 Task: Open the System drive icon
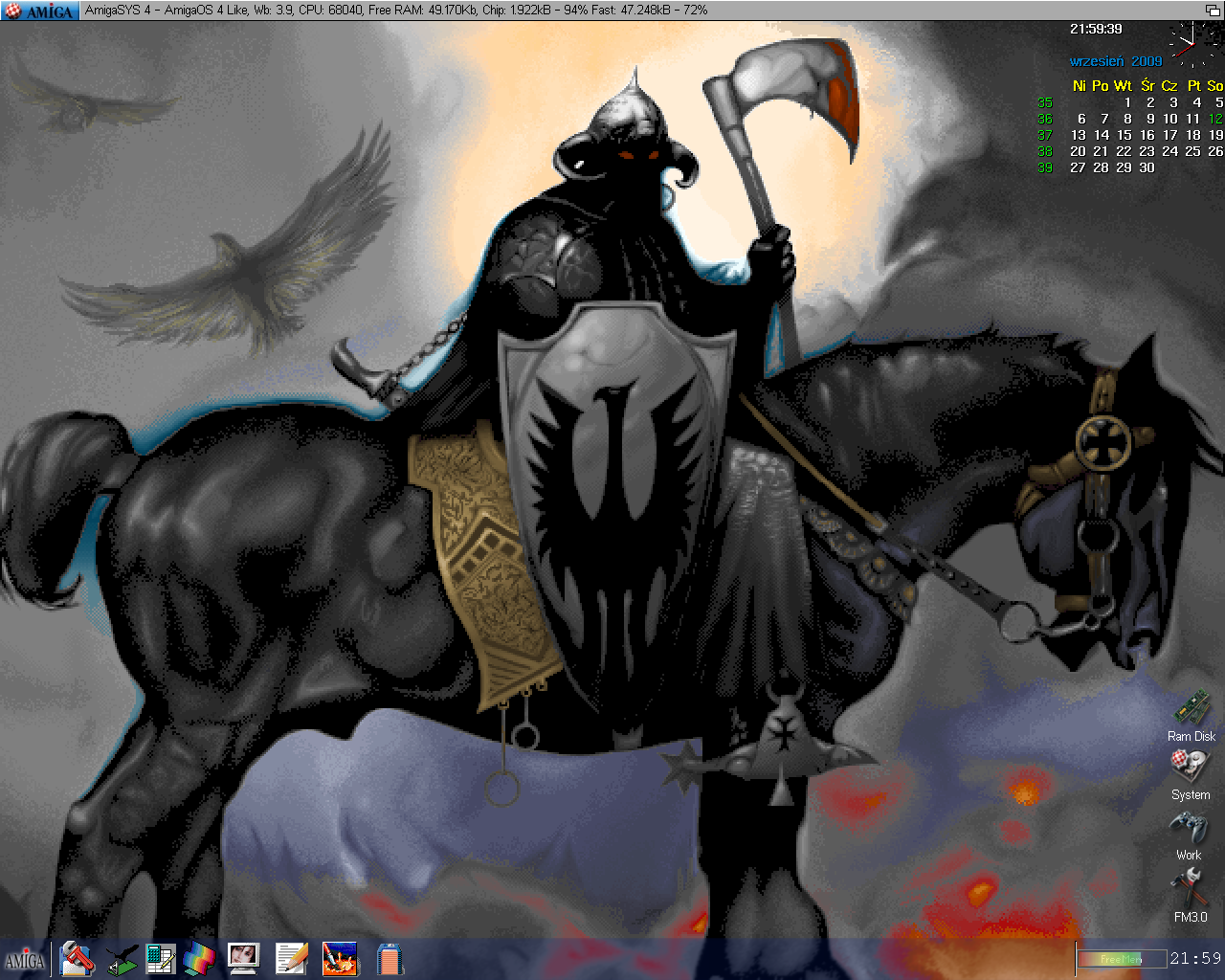(x=1191, y=768)
